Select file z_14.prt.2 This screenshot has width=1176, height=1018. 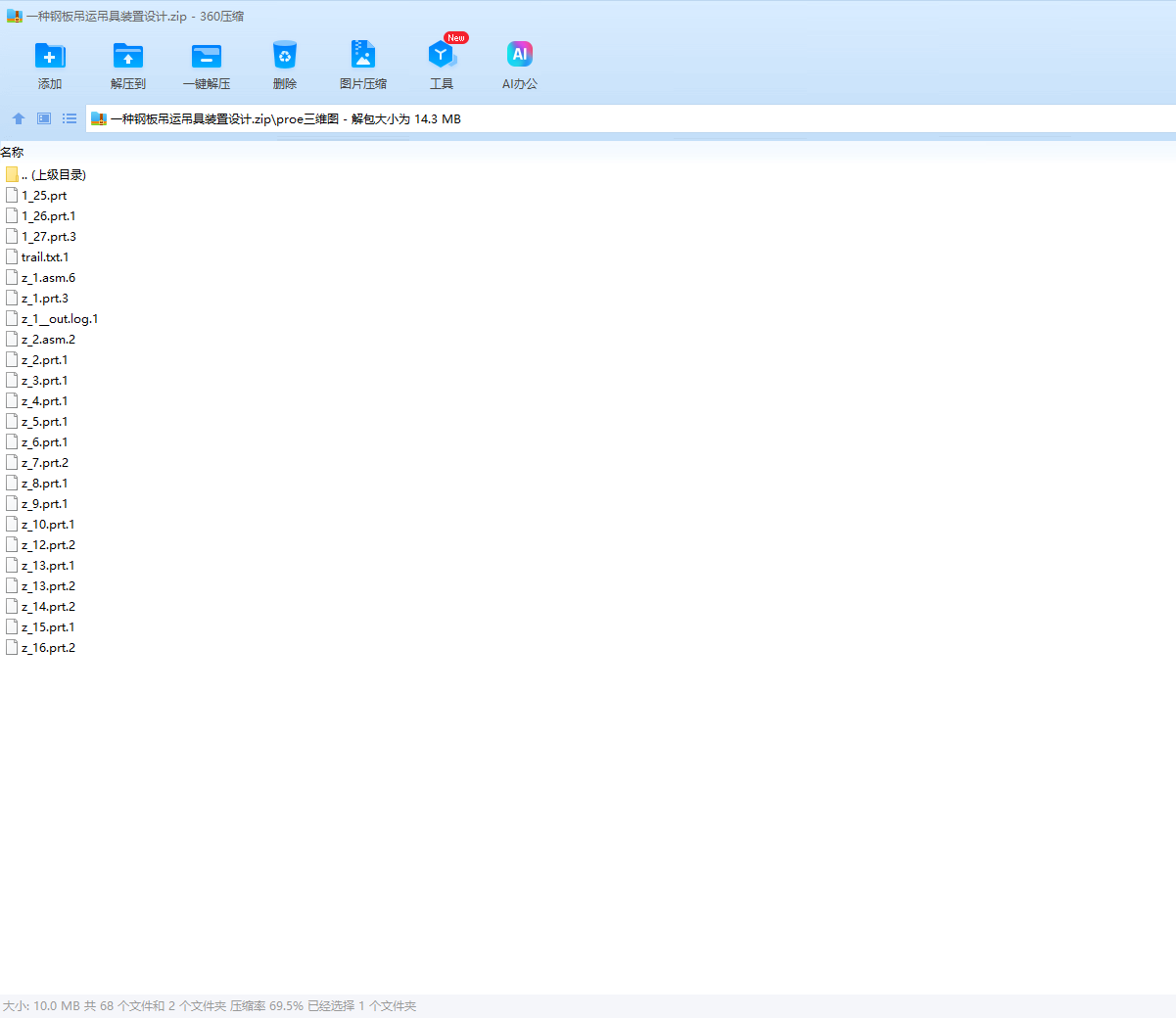pos(40,606)
